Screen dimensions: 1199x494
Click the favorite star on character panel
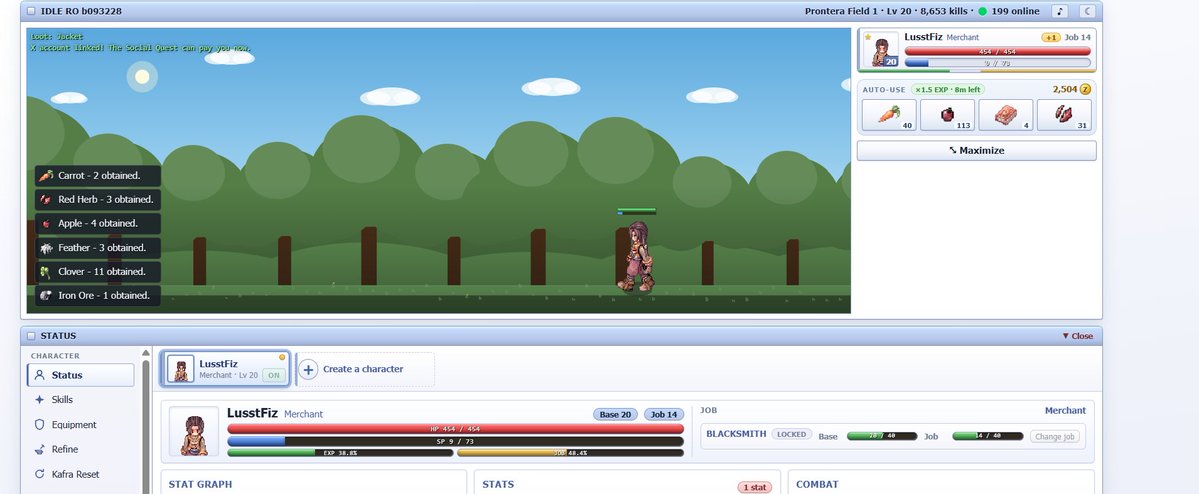pyautogui.click(x=868, y=37)
